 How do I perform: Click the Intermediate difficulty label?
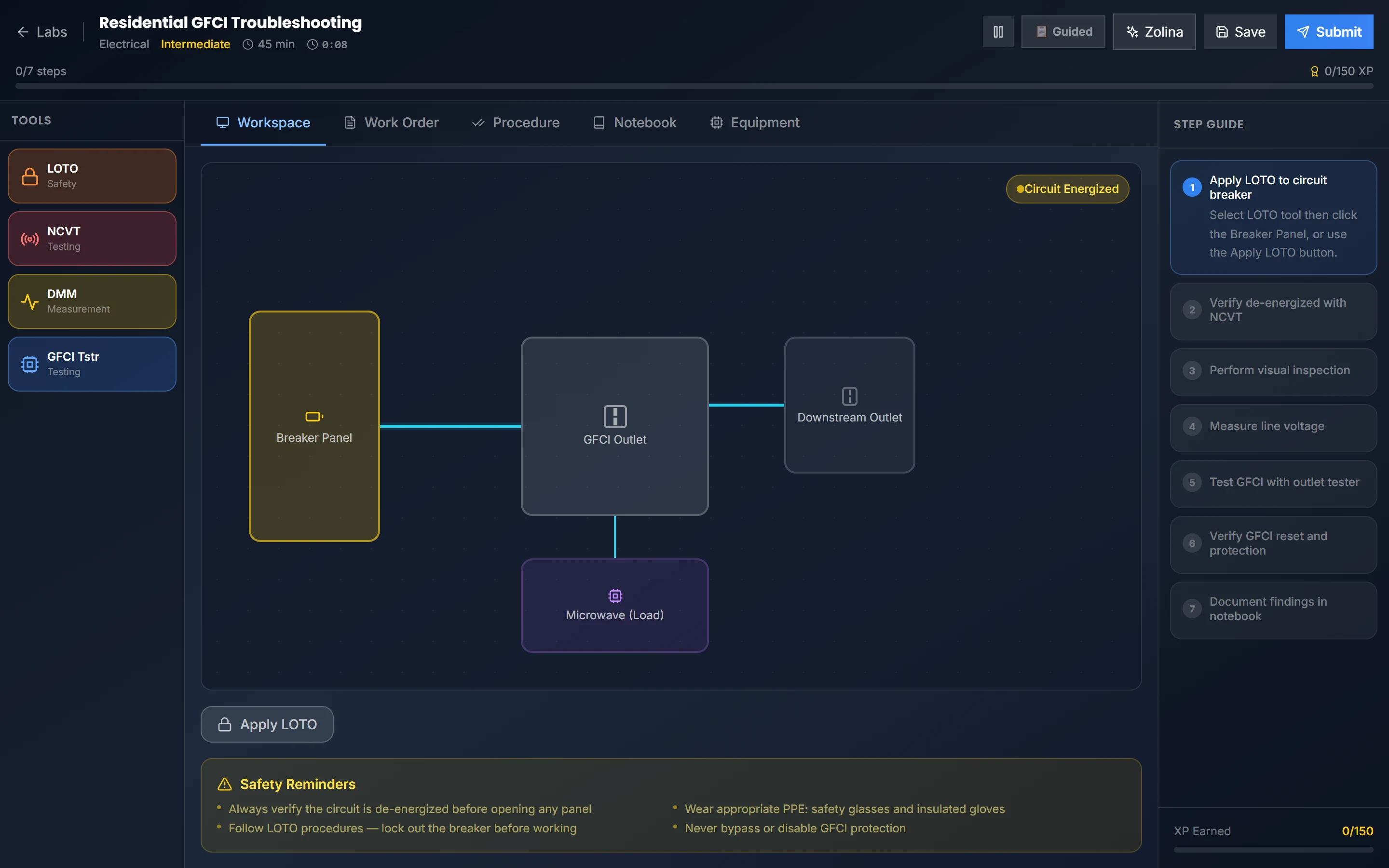[x=195, y=44]
